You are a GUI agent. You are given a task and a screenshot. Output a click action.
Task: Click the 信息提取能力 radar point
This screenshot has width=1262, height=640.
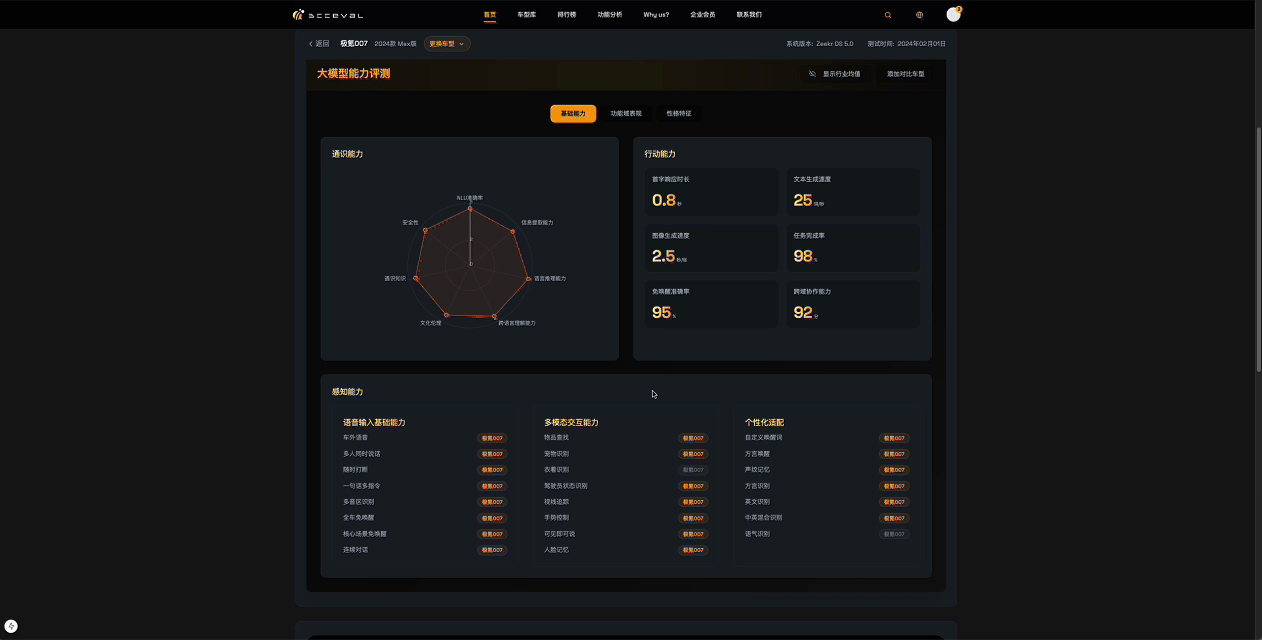[513, 232]
